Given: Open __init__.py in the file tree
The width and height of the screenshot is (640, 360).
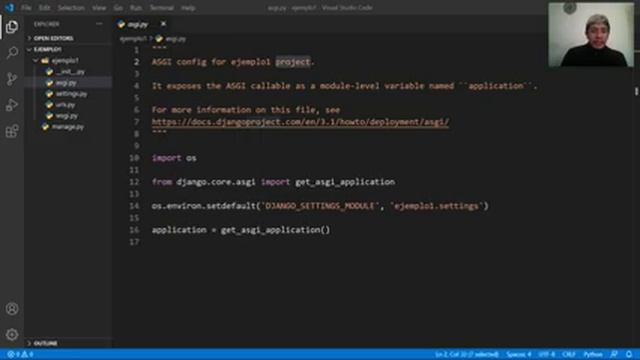Looking at the screenshot, I should [x=70, y=72].
